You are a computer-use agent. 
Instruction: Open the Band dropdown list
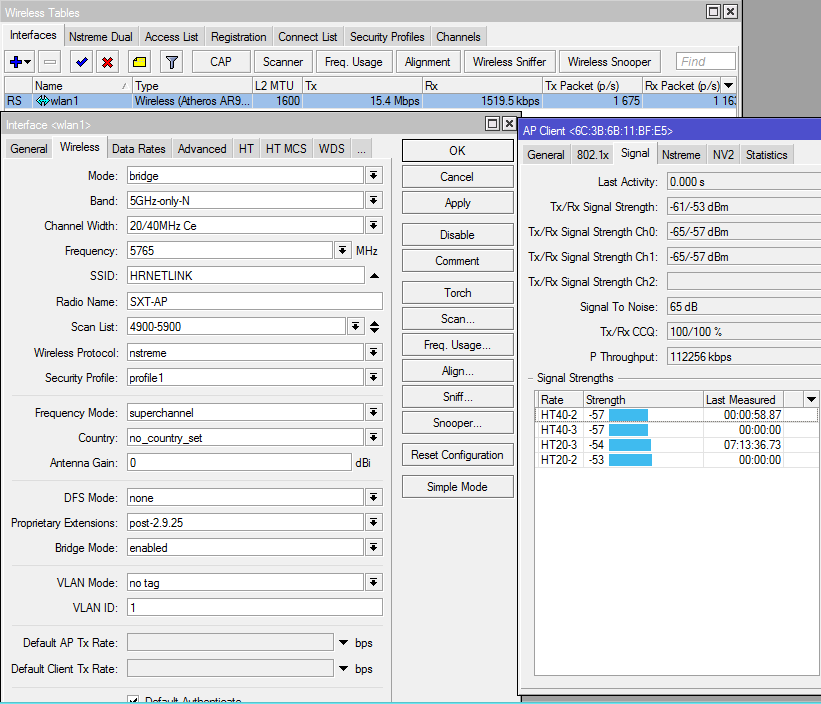[374, 201]
